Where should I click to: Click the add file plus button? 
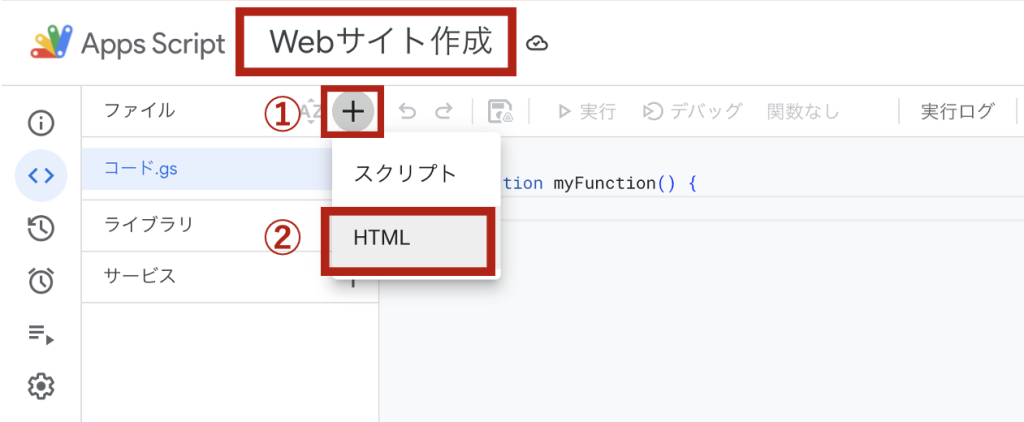[353, 112]
